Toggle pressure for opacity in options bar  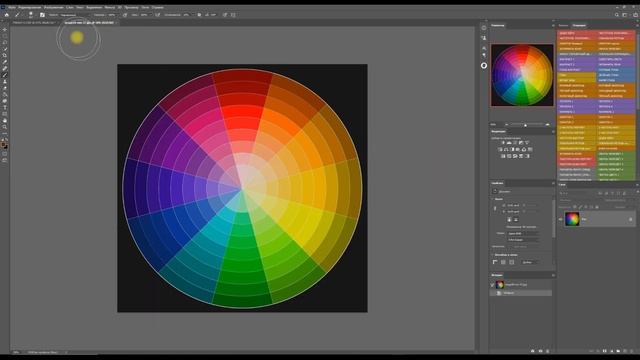point(124,15)
